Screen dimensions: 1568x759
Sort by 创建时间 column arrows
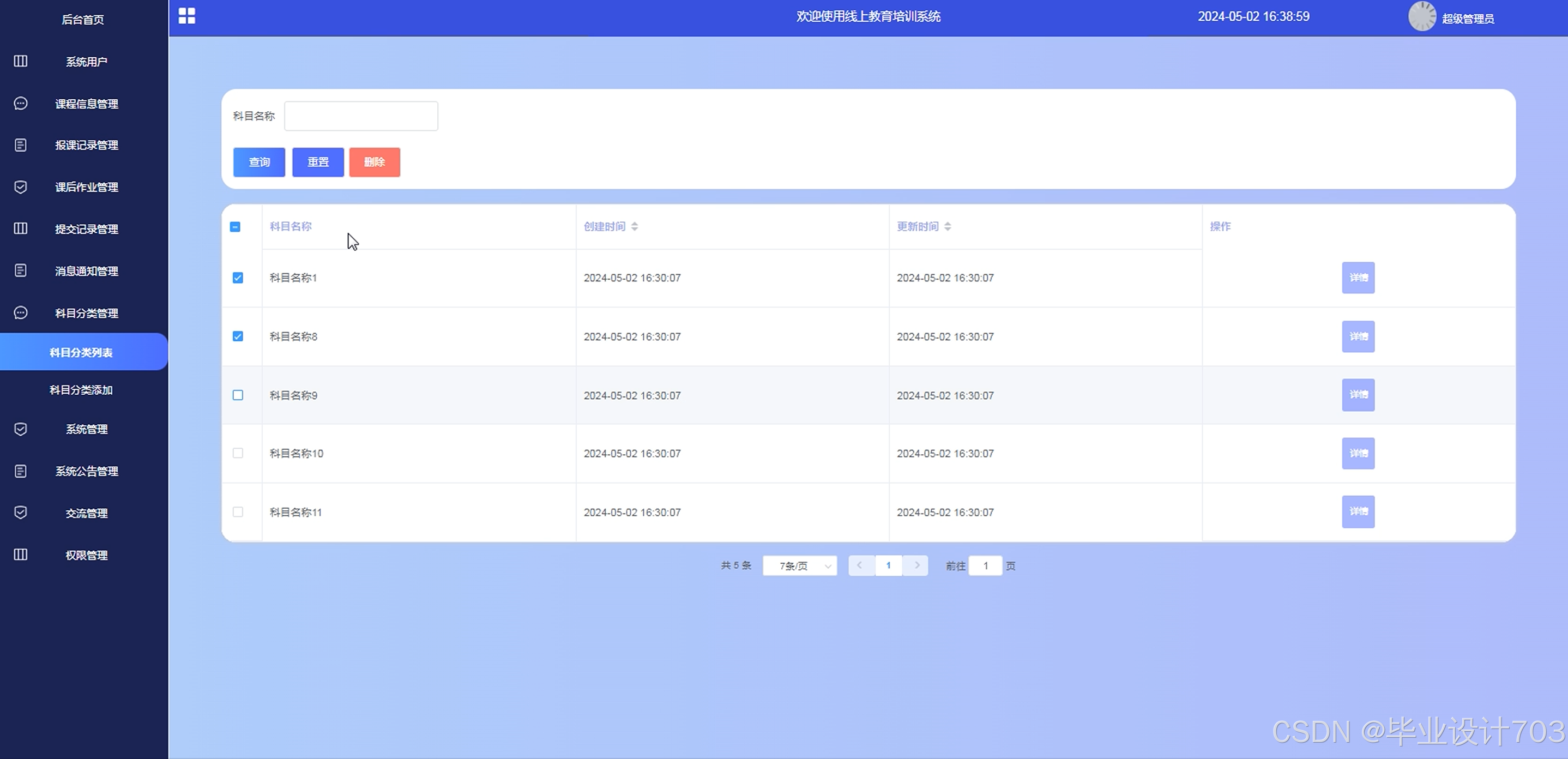[634, 226]
